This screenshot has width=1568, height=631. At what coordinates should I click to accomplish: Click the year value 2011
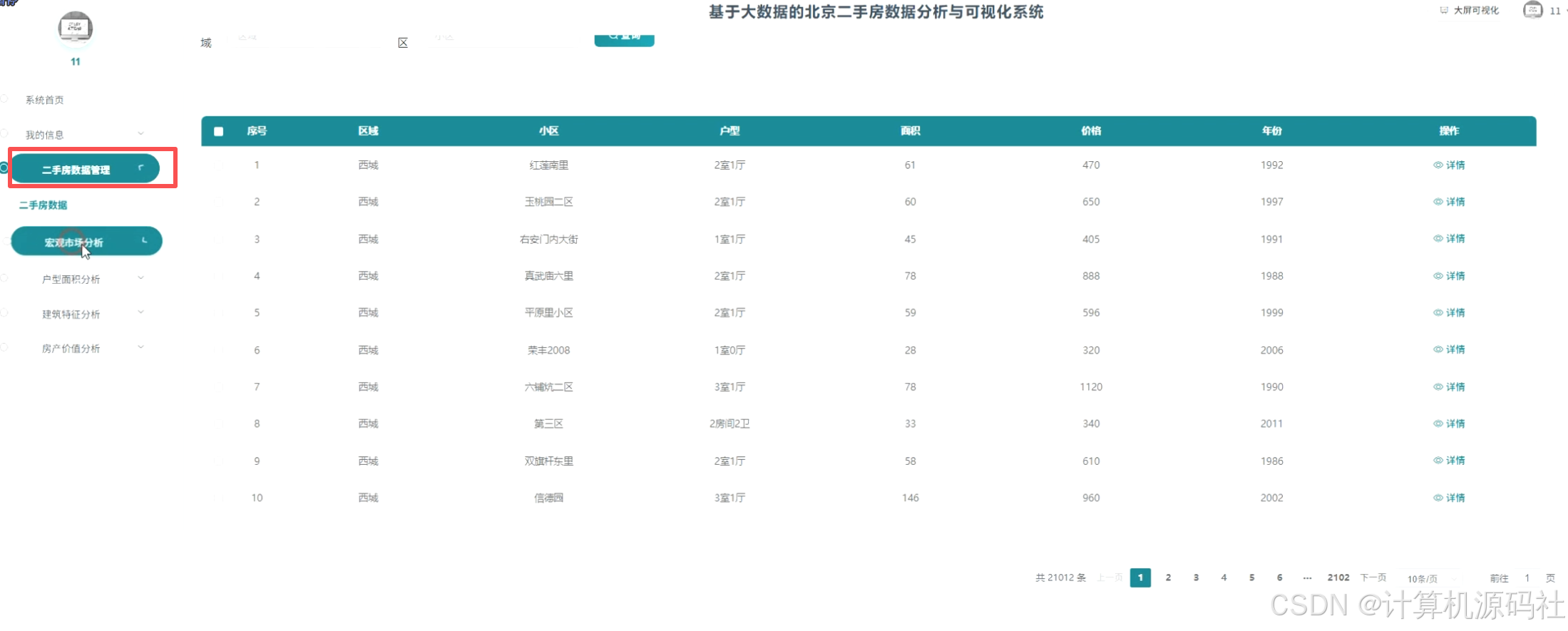pos(1271,424)
